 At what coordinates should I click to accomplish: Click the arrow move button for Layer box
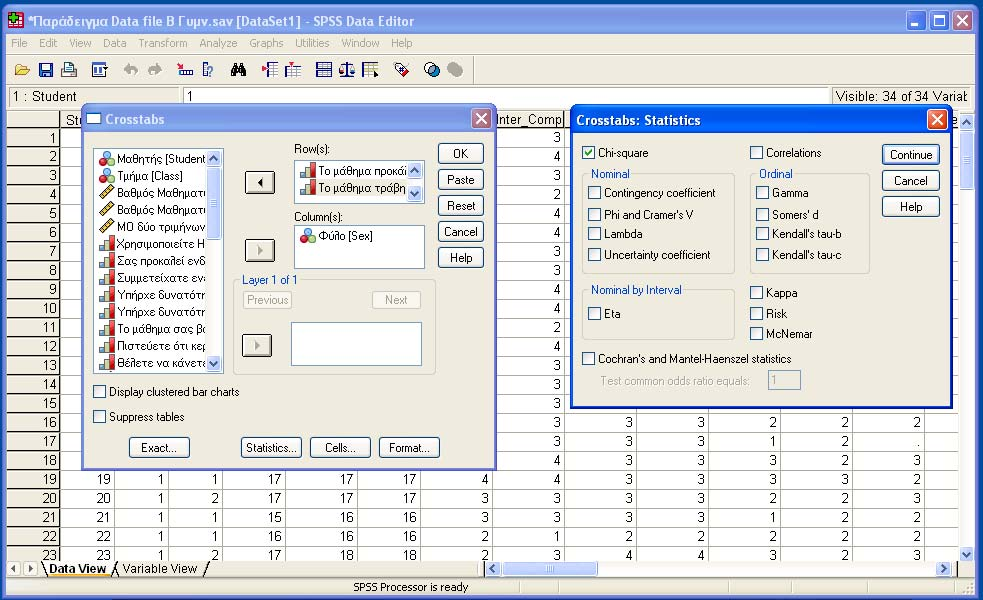tap(257, 345)
